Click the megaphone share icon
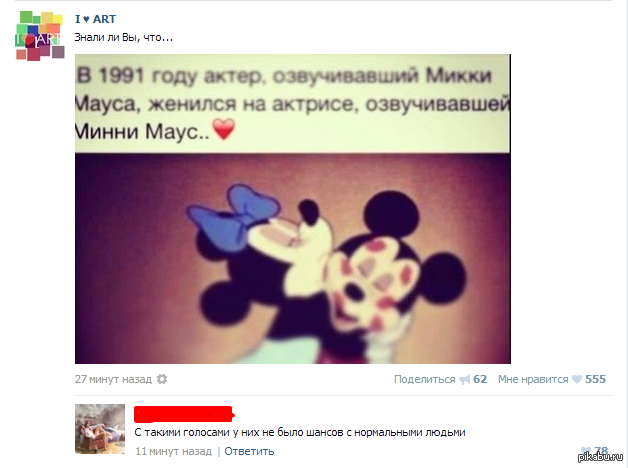The image size is (628, 468). [465, 380]
